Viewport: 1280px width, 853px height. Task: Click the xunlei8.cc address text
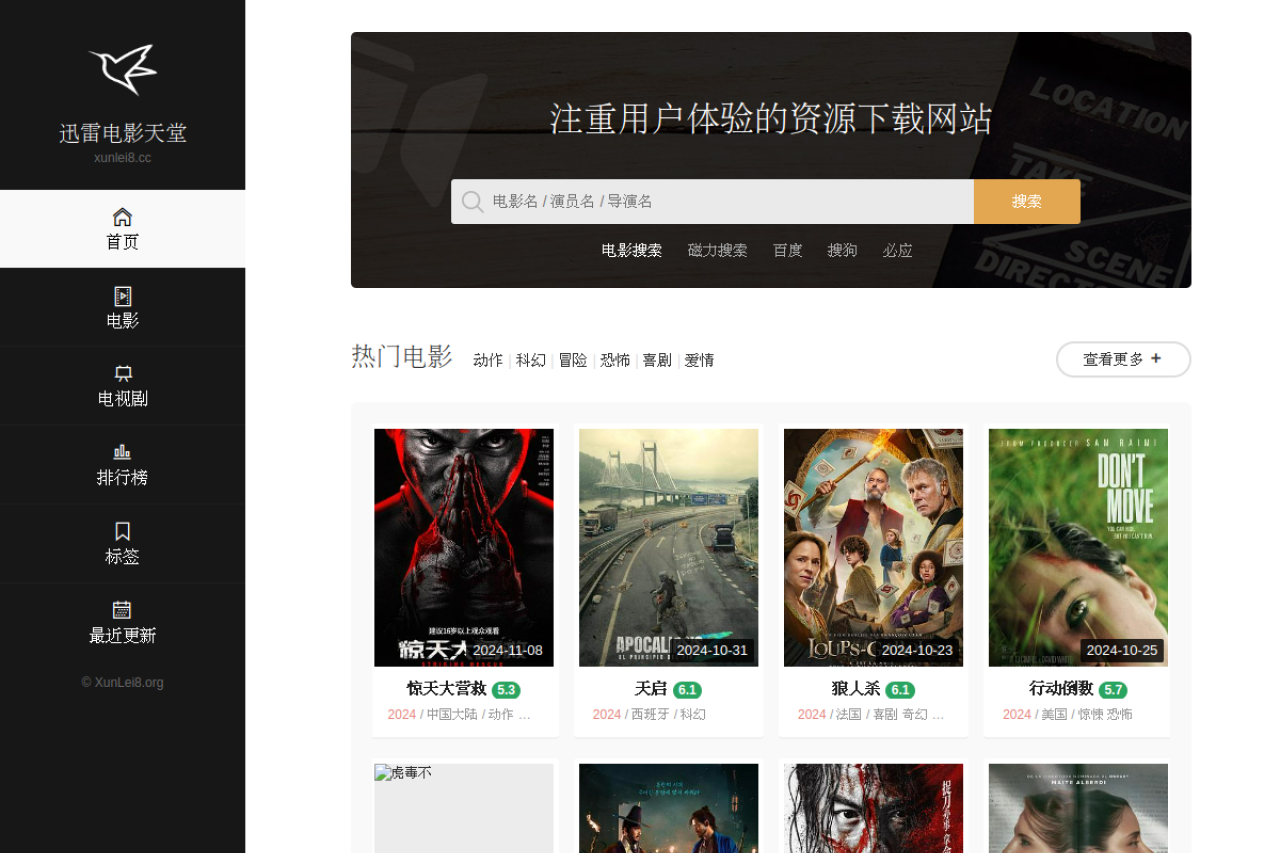tap(122, 158)
